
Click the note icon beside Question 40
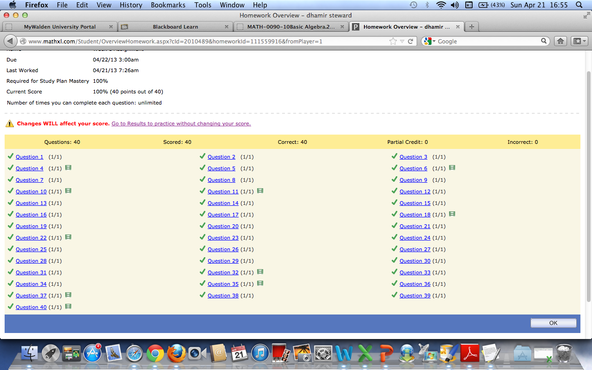point(68,306)
